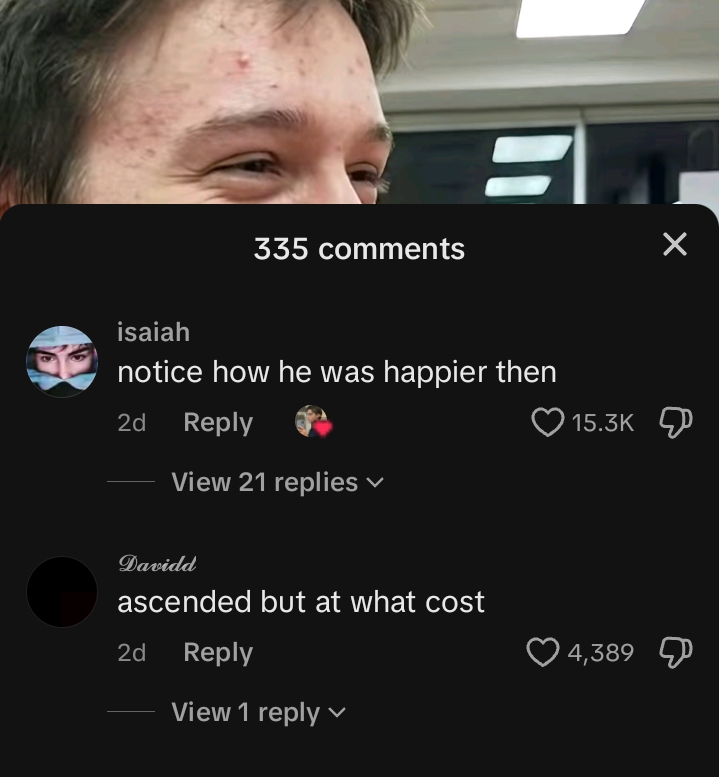Reply to isaiah's comment
The height and width of the screenshot is (777, 719).
point(218,423)
